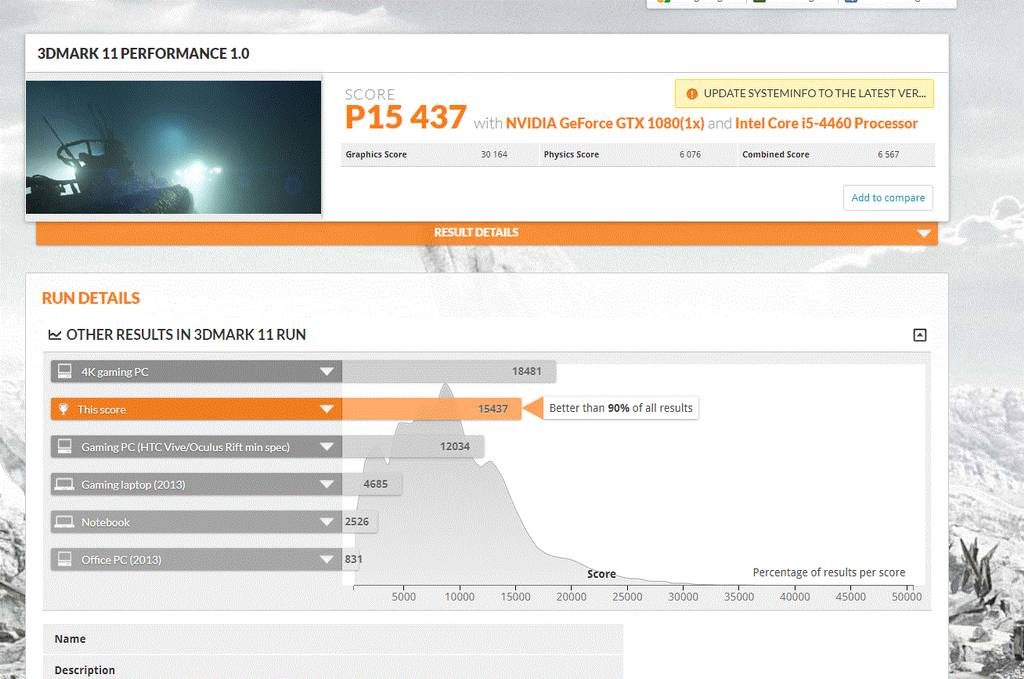Click the Name field row
This screenshot has width=1024, height=679.
333,639
